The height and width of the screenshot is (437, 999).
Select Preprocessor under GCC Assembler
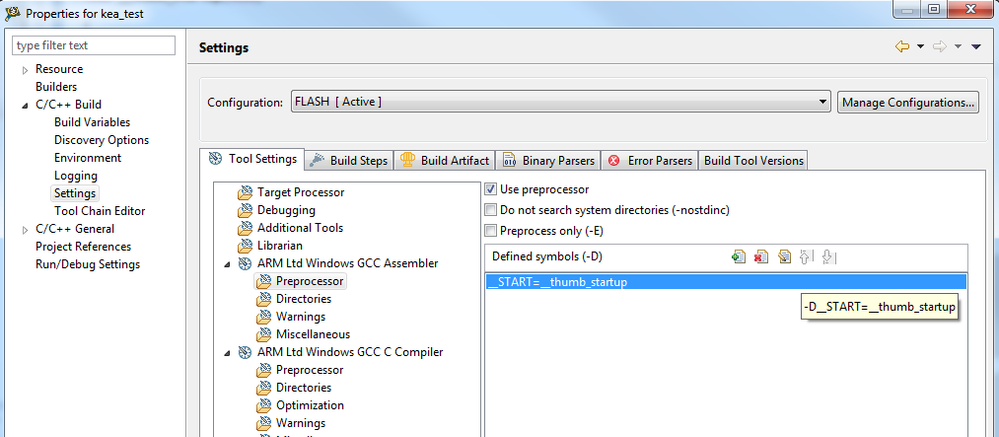click(x=309, y=281)
